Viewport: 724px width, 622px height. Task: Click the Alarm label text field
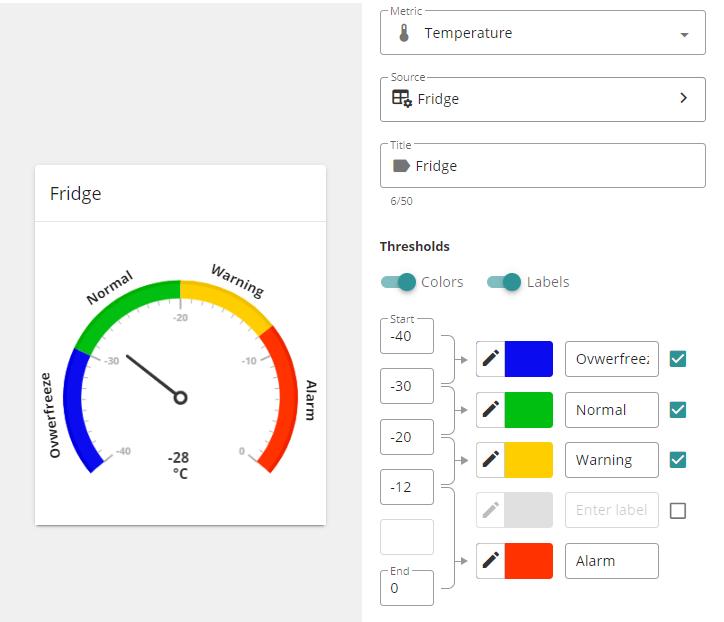pos(612,560)
